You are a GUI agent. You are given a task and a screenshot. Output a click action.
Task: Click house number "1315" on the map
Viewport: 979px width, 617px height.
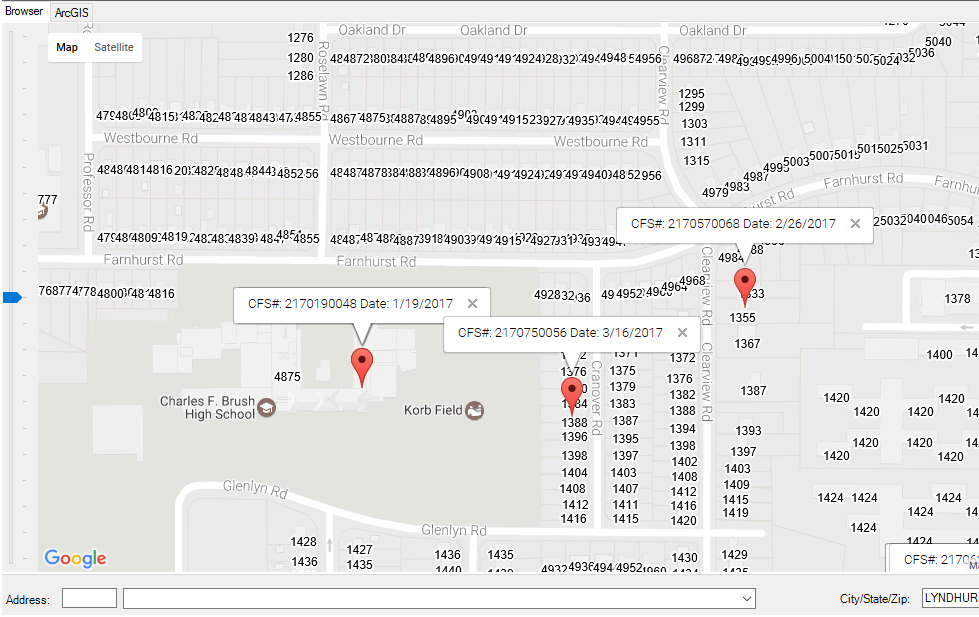[696, 160]
